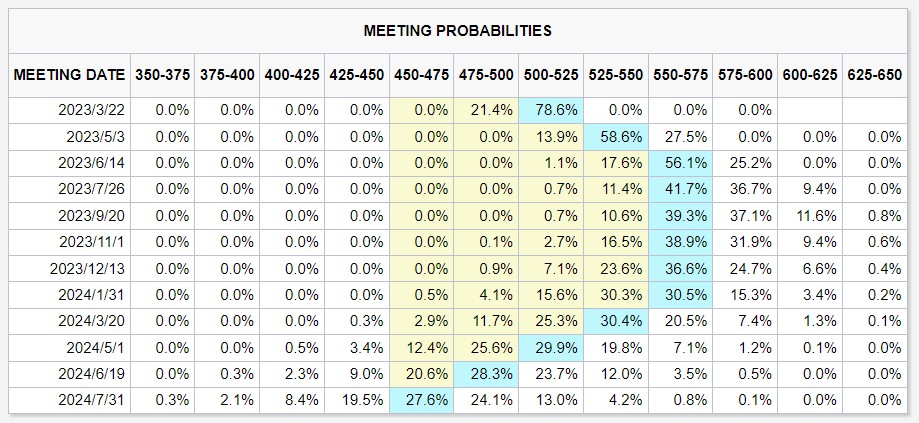Click the highlighted 58.6% cell
919x423 pixels.
[x=617, y=136]
